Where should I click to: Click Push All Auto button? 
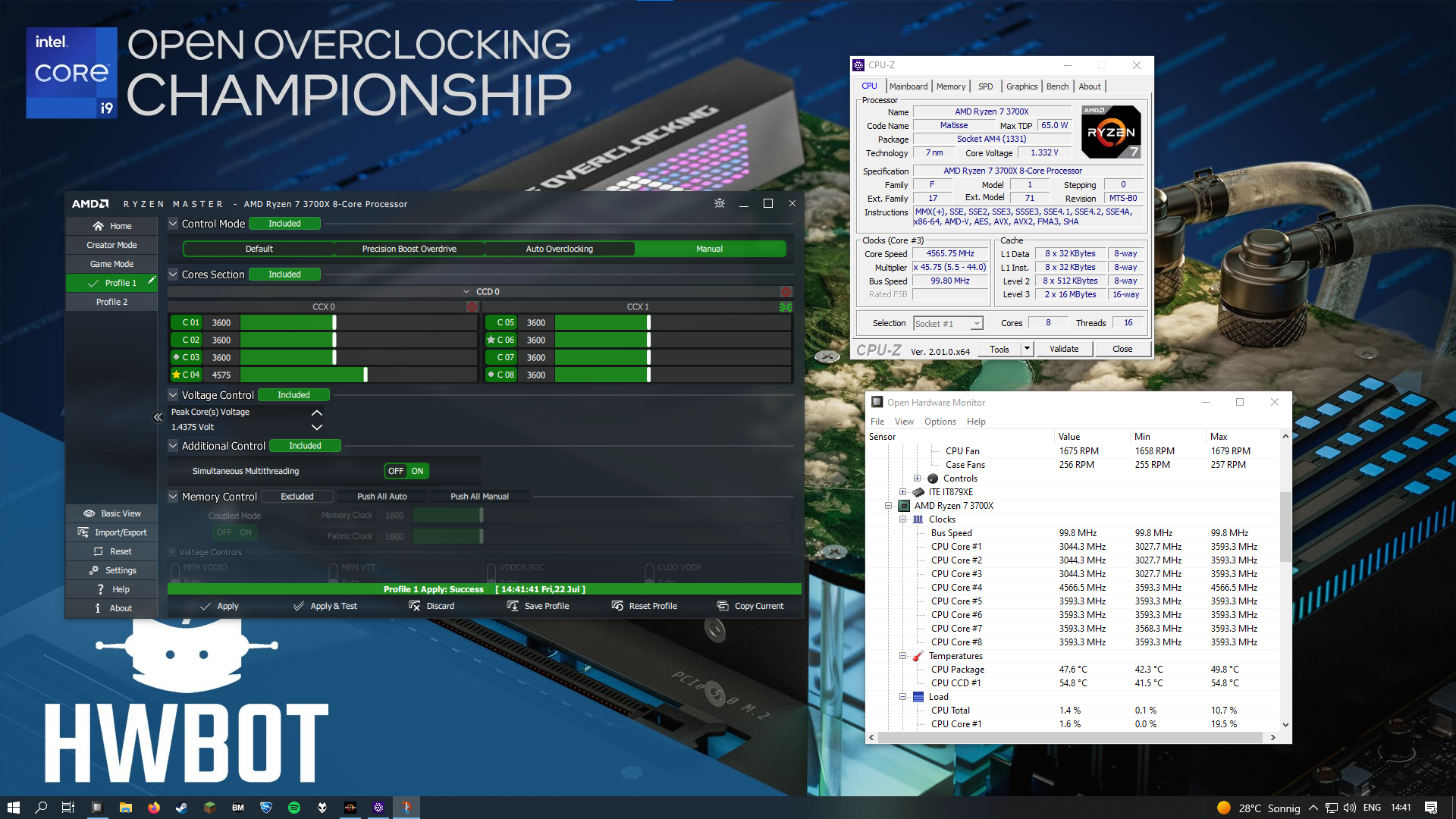pyautogui.click(x=382, y=497)
